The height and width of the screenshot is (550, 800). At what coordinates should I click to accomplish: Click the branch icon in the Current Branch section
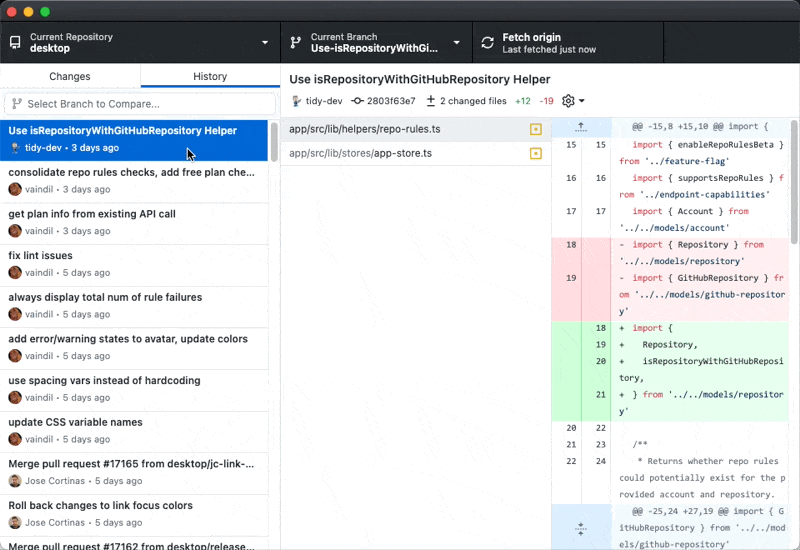click(x=295, y=42)
